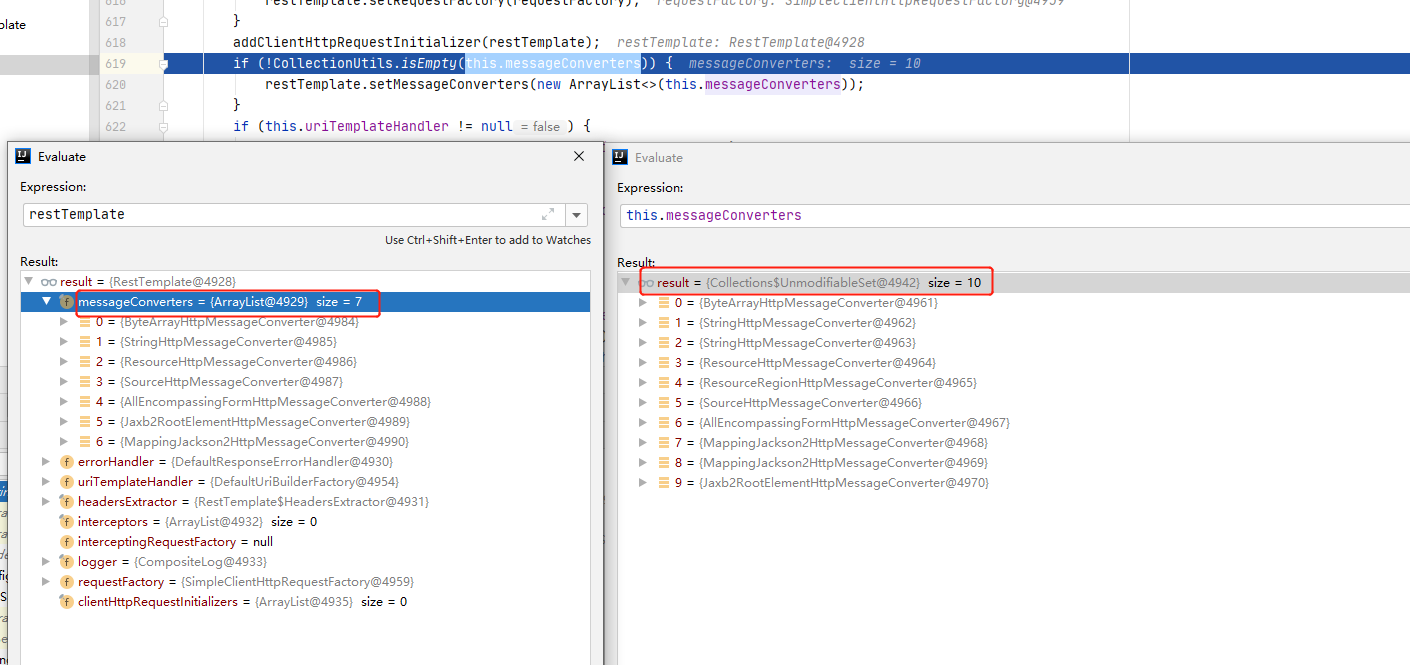This screenshot has width=1410, height=665.
Task: Click watch glasses icon beside UnmodifiableSet@4942 result
Action: coord(646,283)
